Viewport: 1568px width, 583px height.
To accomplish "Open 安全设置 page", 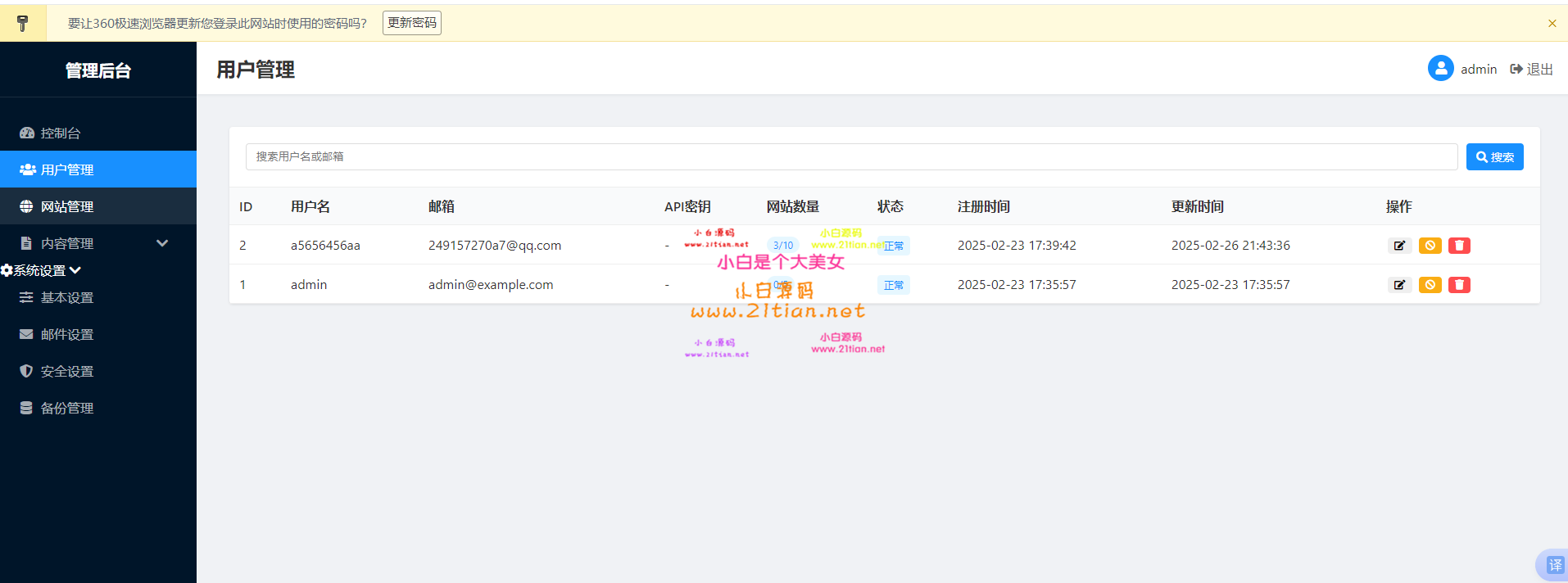I will 67,371.
